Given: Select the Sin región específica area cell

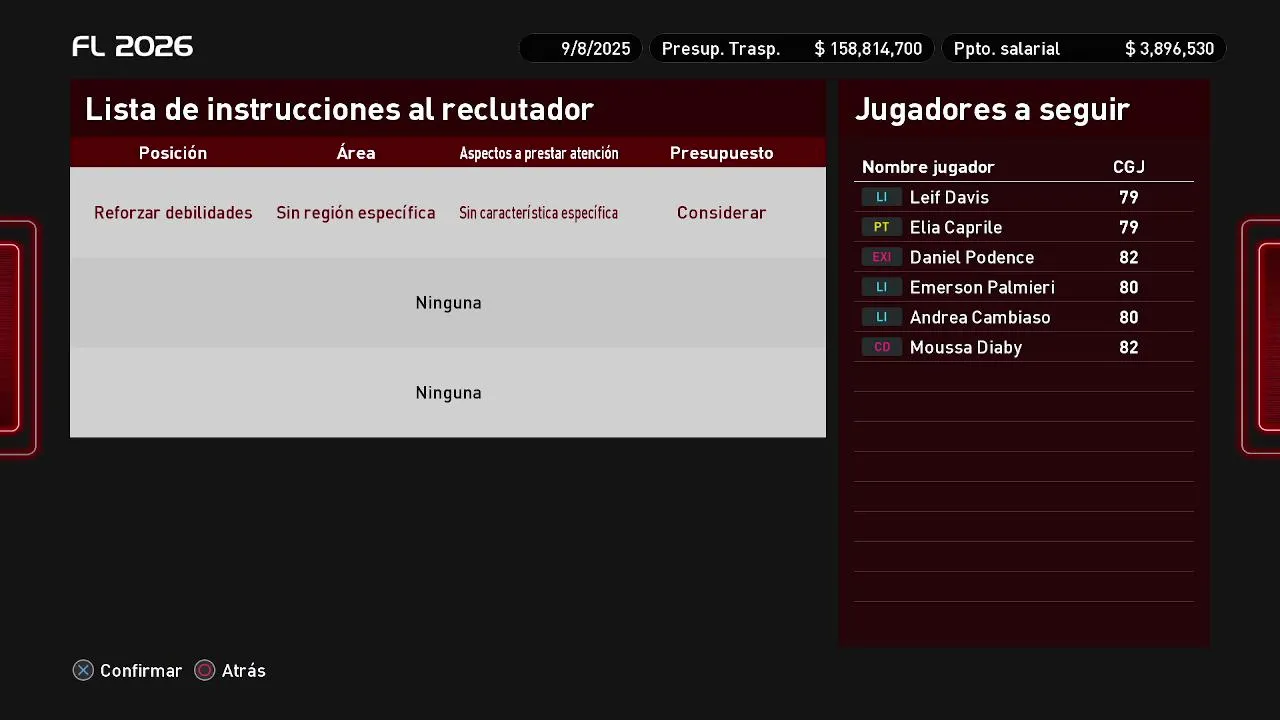Looking at the screenshot, I should [x=356, y=213].
